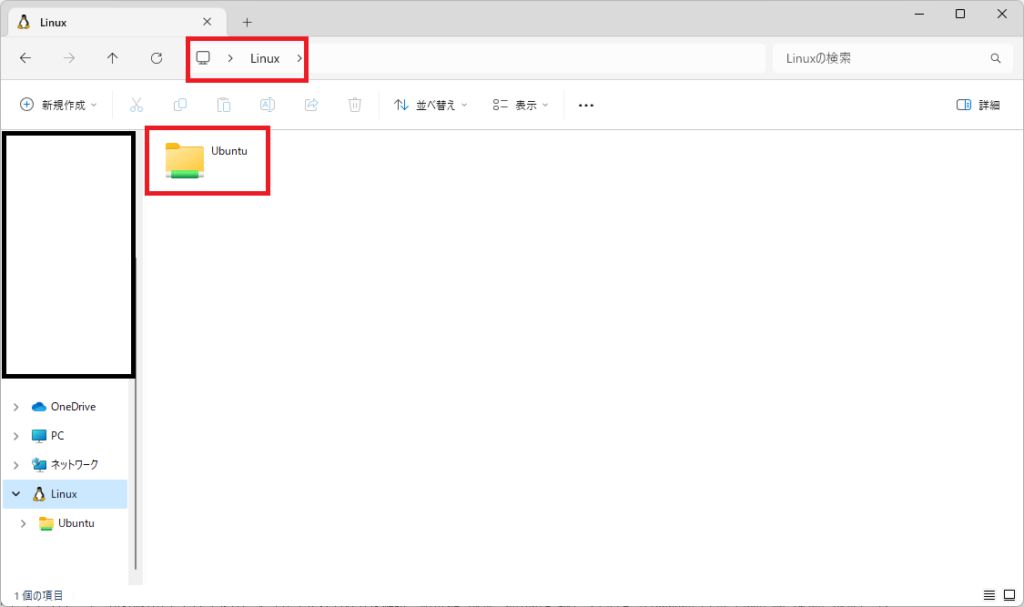Maximize the Explorer window
Screen dimensions: 1024x607
tap(960, 14)
